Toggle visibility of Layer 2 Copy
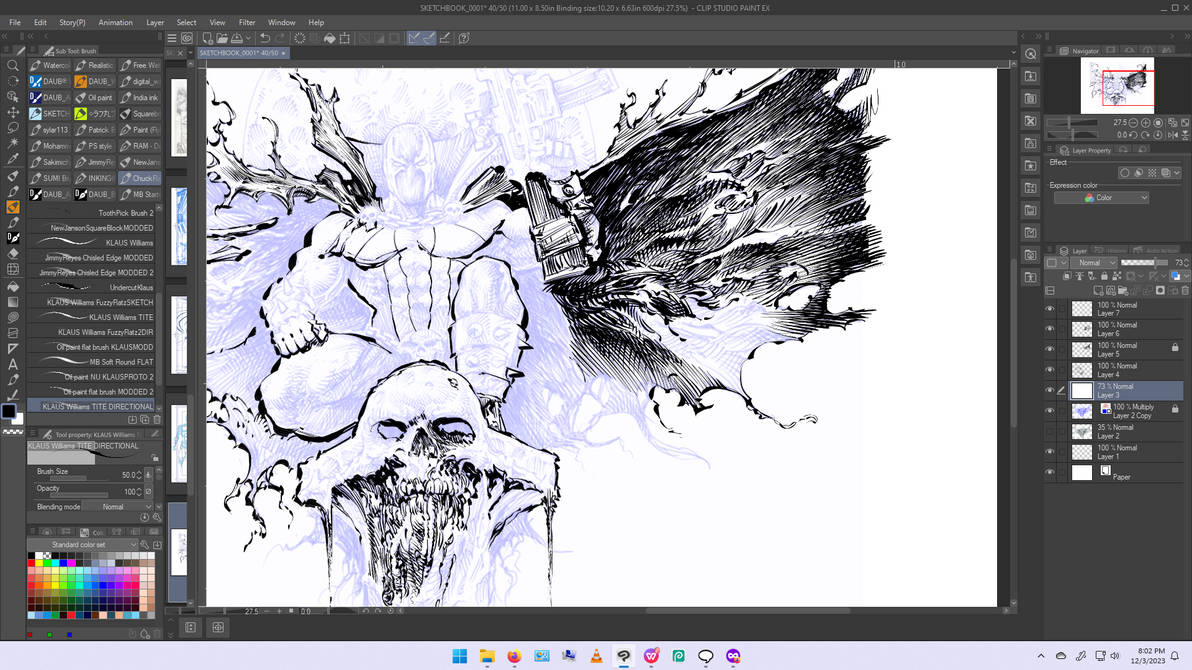The image size is (1192, 670). [x=1050, y=411]
